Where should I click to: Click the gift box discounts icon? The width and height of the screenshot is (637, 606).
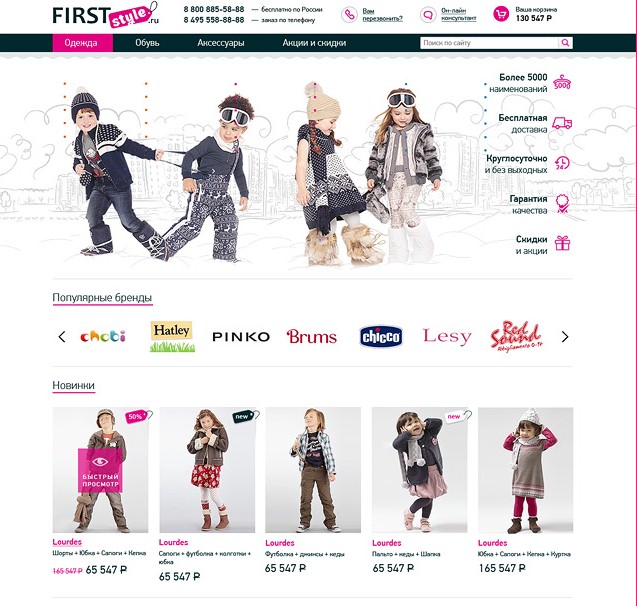[x=562, y=243]
